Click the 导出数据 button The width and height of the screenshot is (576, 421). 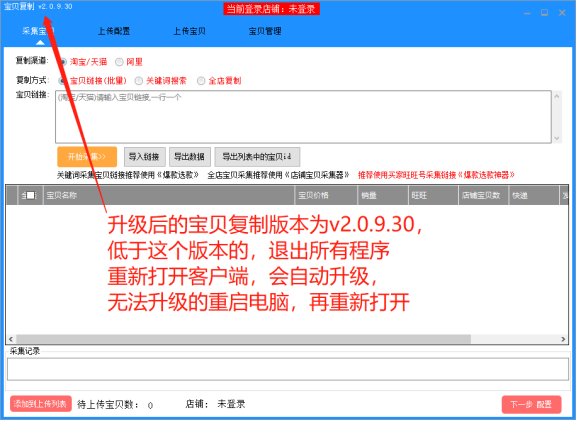(x=190, y=157)
